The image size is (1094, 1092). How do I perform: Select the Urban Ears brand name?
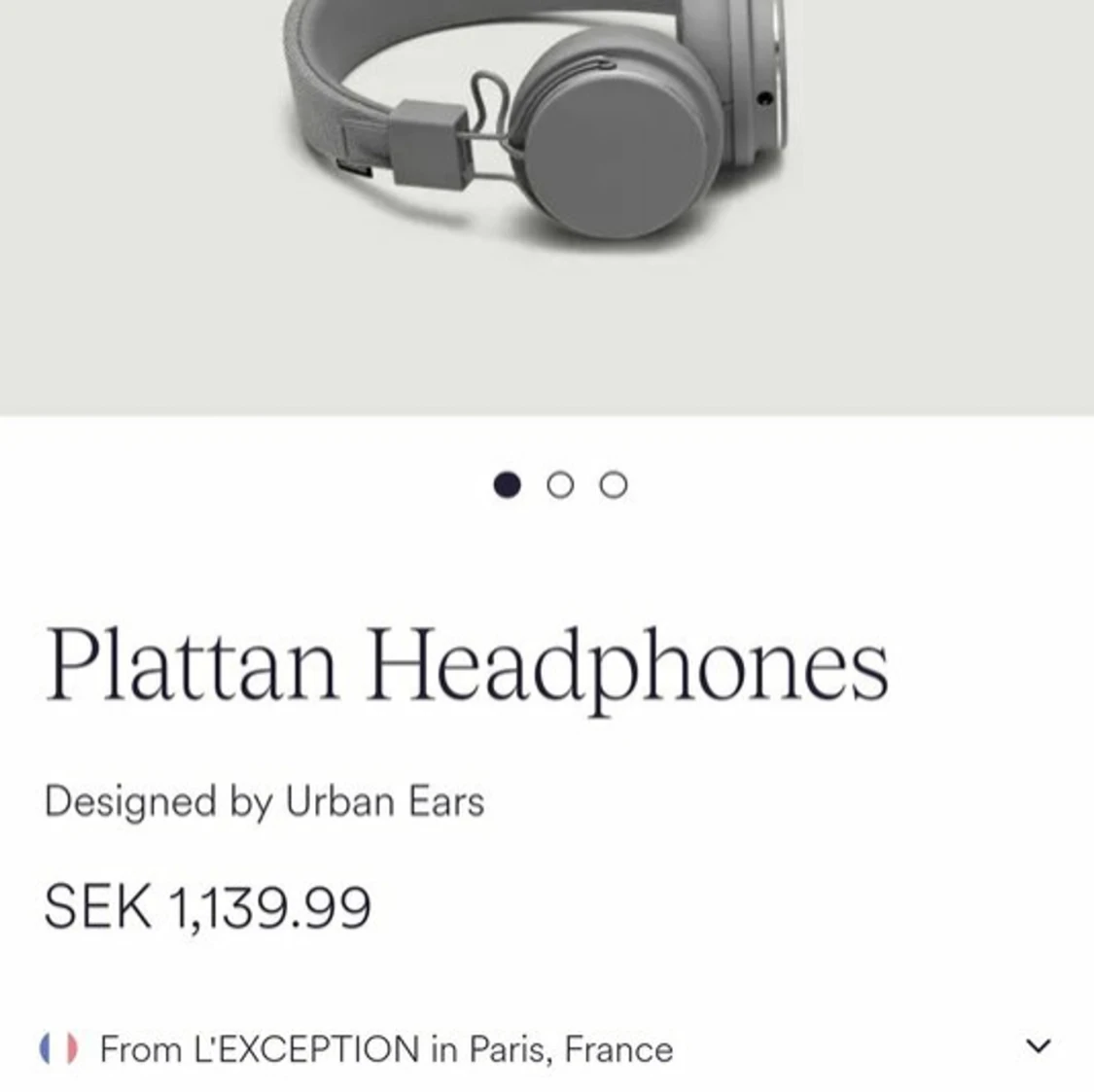tap(385, 801)
